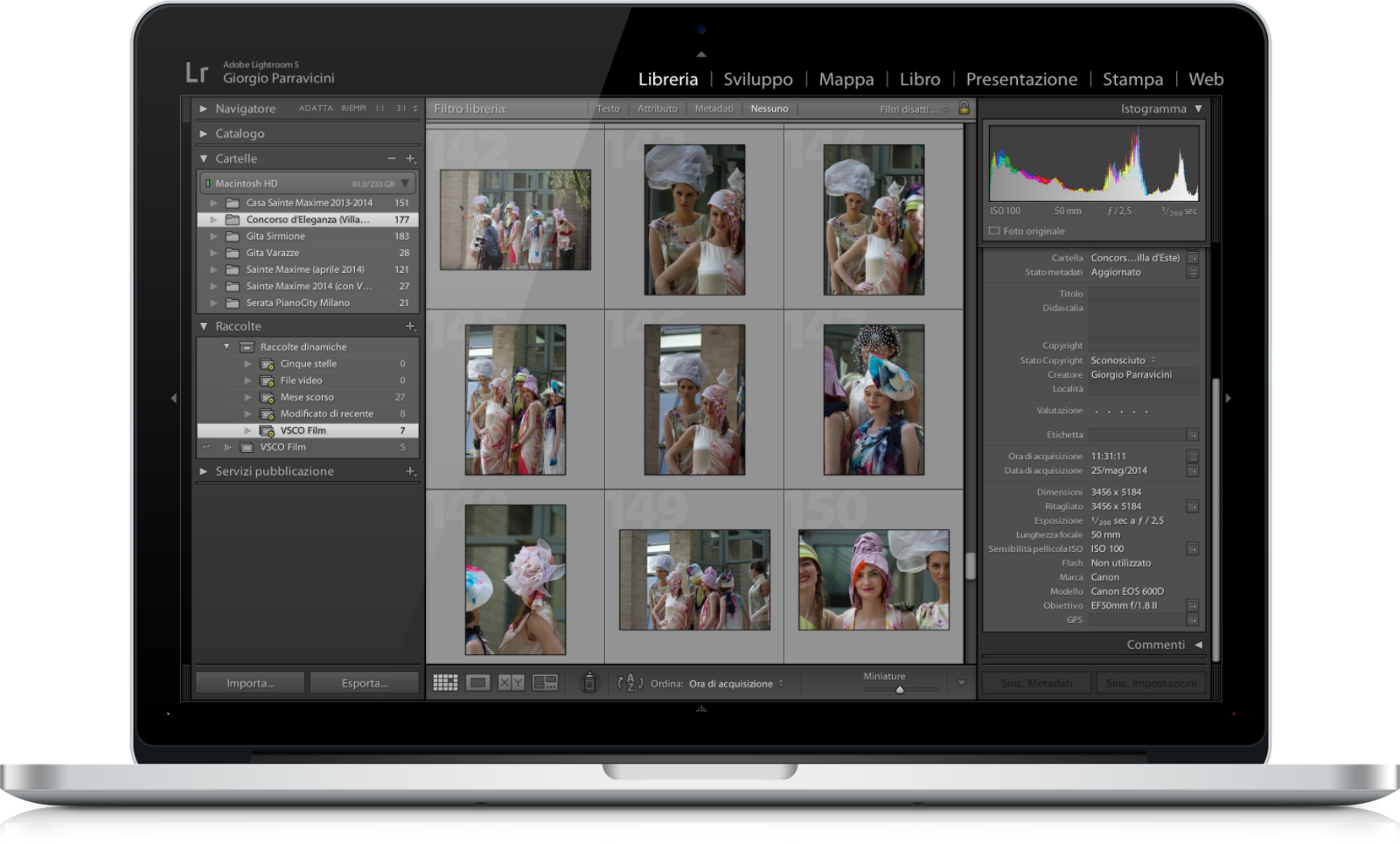Select 1:1 zoom option in Navigatore
The image size is (1400, 844).
click(380, 108)
